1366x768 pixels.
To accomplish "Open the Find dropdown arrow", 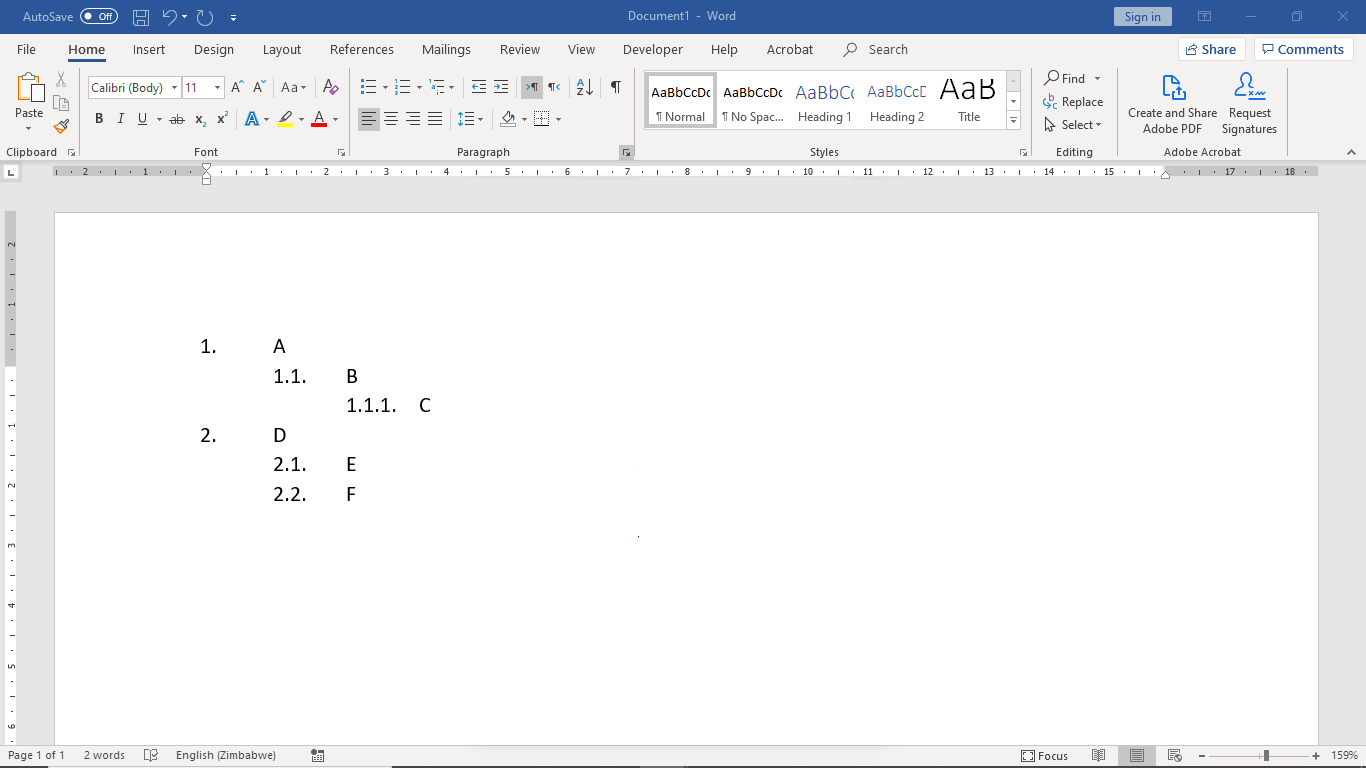I will pyautogui.click(x=1097, y=78).
